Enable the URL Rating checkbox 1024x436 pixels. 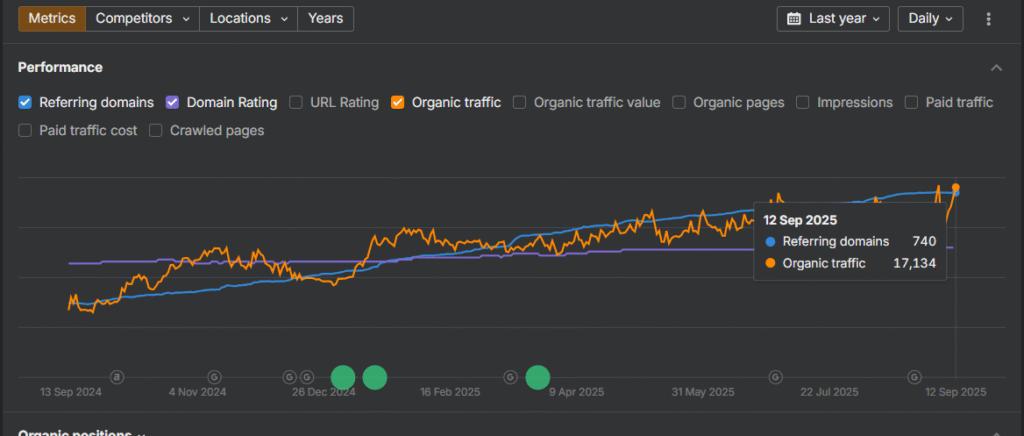pos(296,102)
